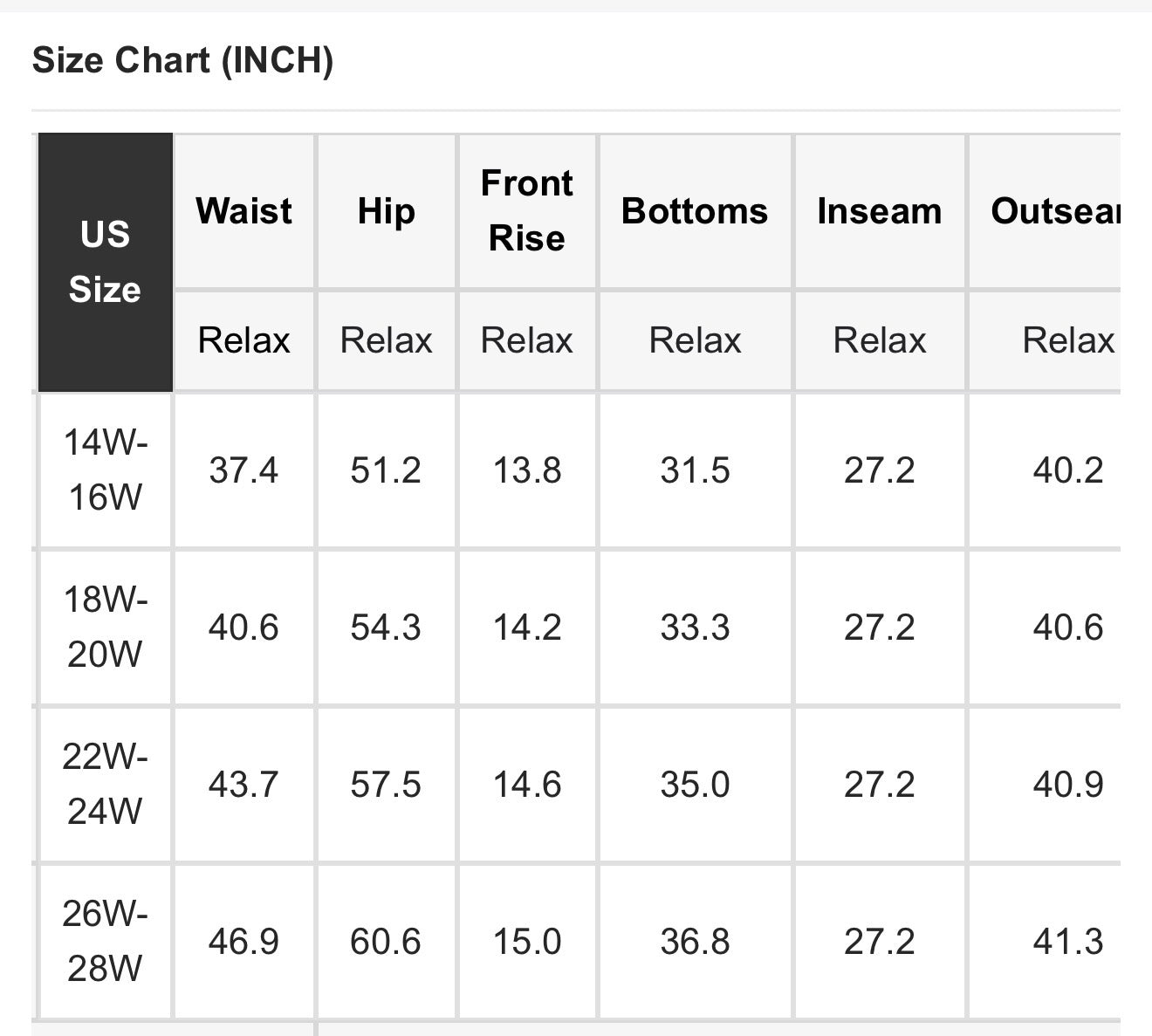Select the waist value 46.9
The height and width of the screenshot is (1036, 1152).
[243, 942]
